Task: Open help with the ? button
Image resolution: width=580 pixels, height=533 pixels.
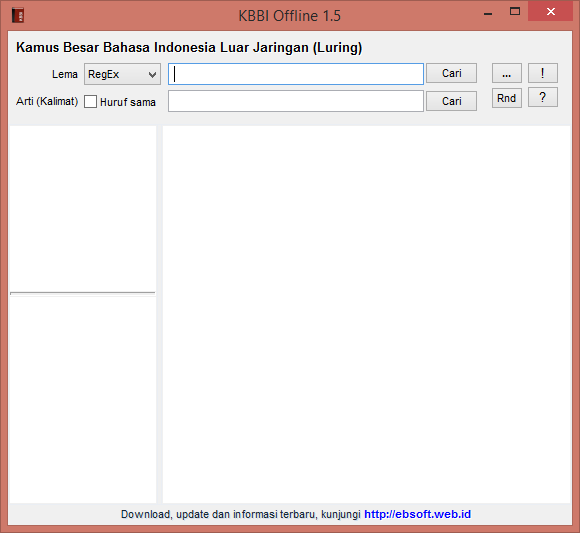Action: [543, 98]
